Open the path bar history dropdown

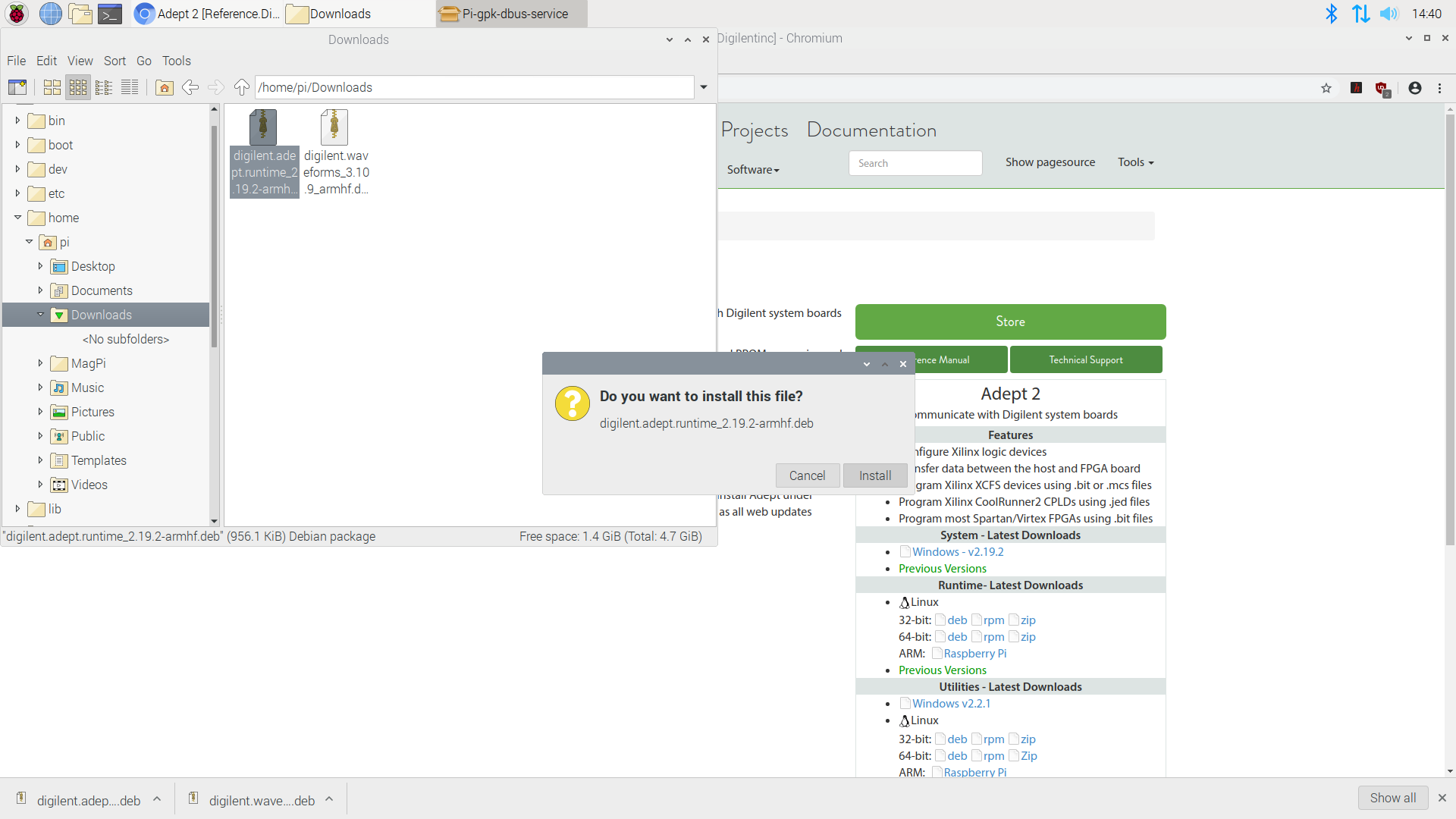[x=704, y=87]
